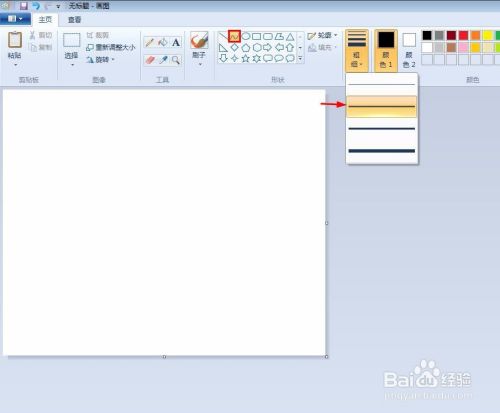Open the Customize Quick Access Toolbar arrow

[58, 6]
